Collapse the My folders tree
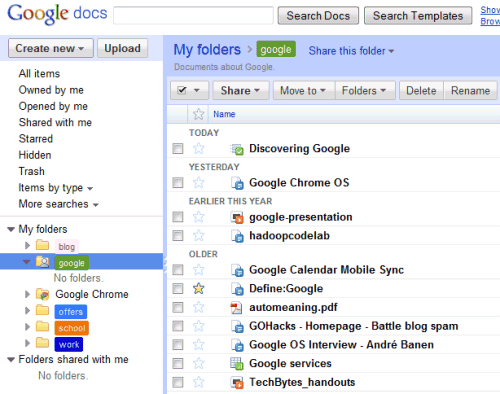Image resolution: width=500 pixels, height=394 pixels. point(11,229)
